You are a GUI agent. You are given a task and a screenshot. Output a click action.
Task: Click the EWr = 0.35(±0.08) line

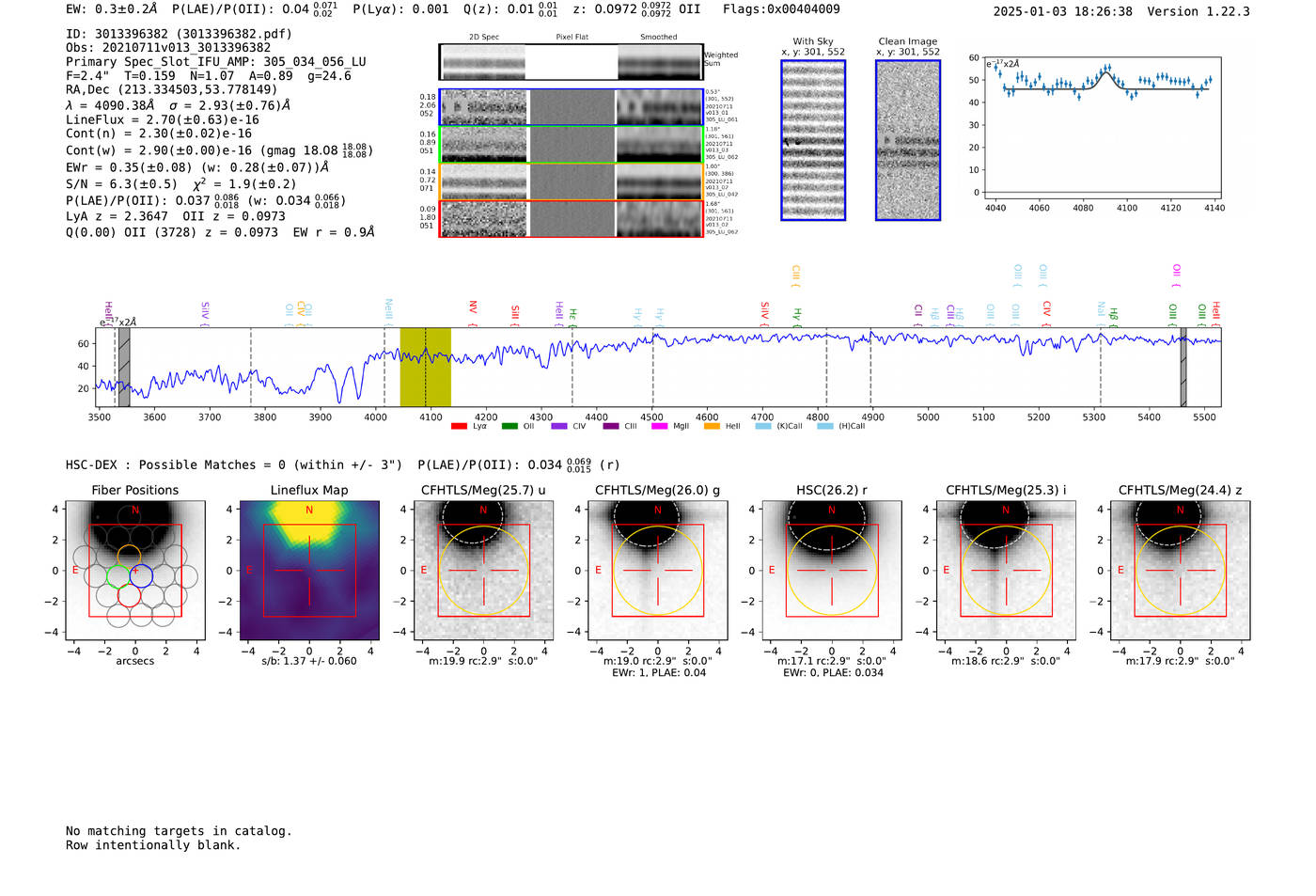coord(197,167)
